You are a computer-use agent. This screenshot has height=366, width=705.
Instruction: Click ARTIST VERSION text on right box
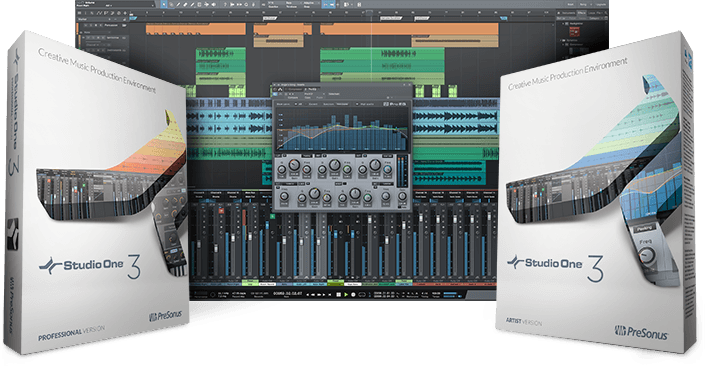(524, 321)
